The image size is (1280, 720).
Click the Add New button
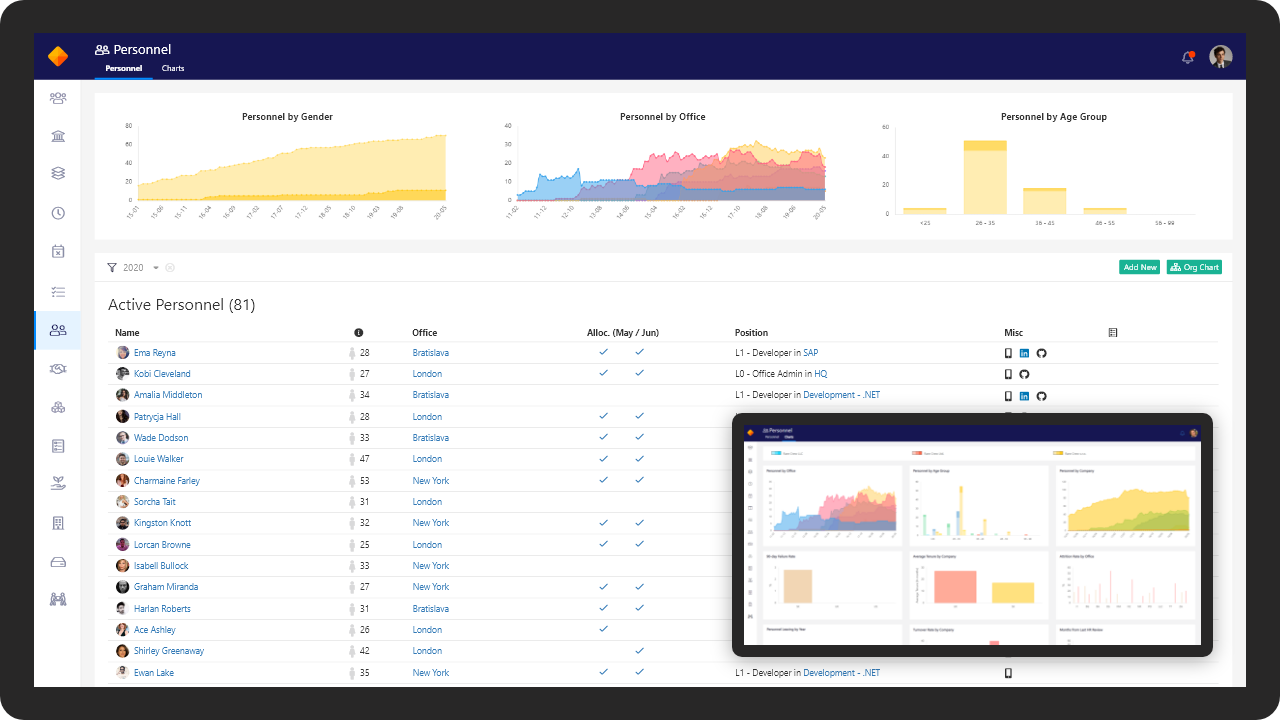[1140, 267]
